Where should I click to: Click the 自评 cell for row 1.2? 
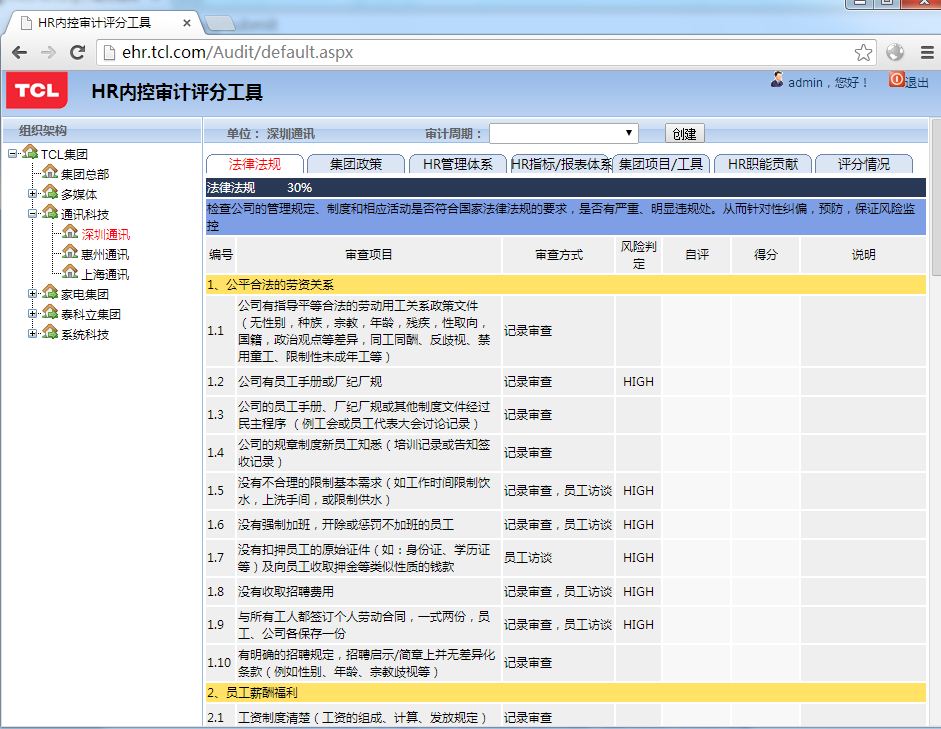(x=696, y=382)
